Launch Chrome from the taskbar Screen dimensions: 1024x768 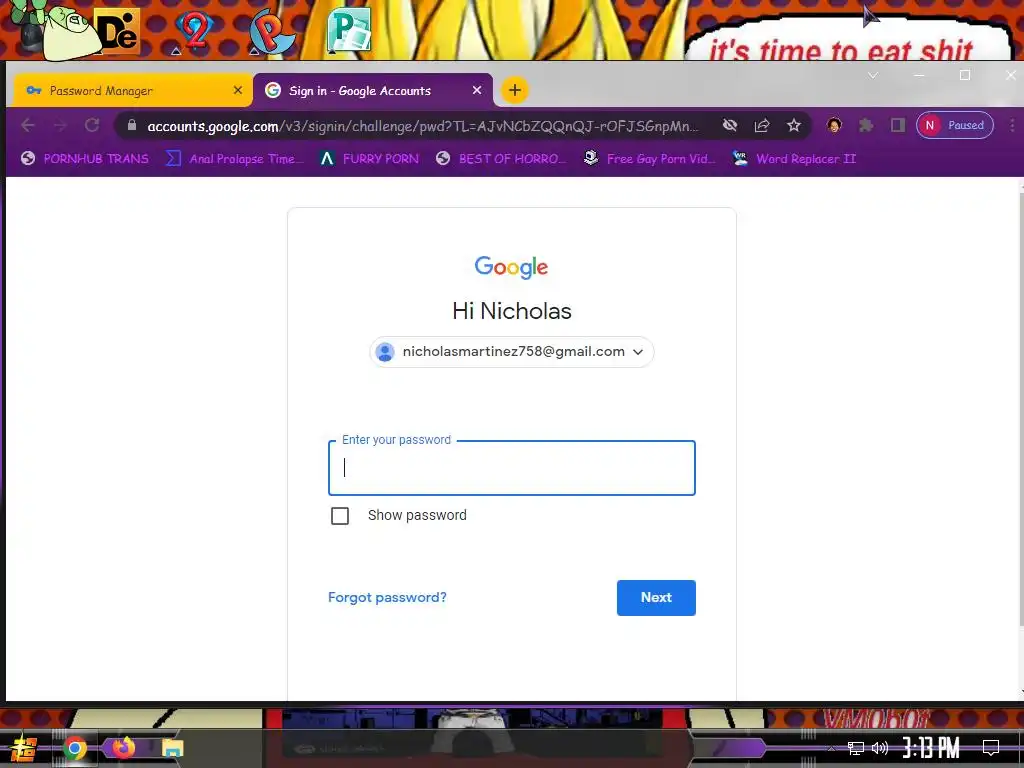click(x=74, y=748)
